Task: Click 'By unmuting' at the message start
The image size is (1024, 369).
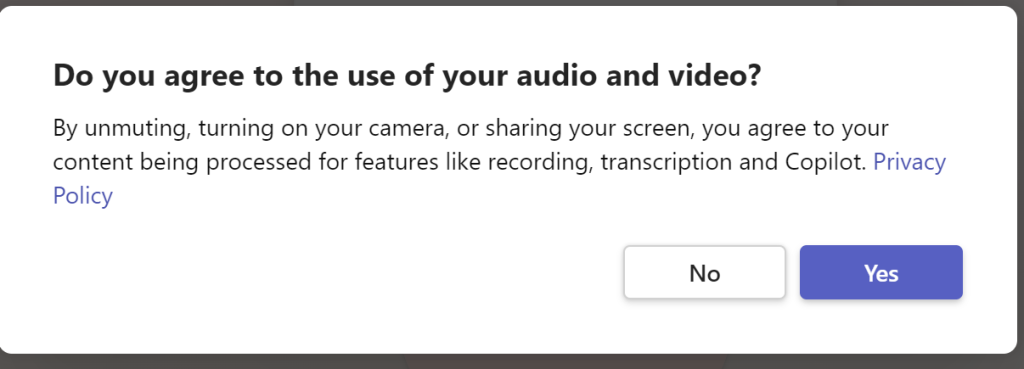Action: [x=122, y=128]
